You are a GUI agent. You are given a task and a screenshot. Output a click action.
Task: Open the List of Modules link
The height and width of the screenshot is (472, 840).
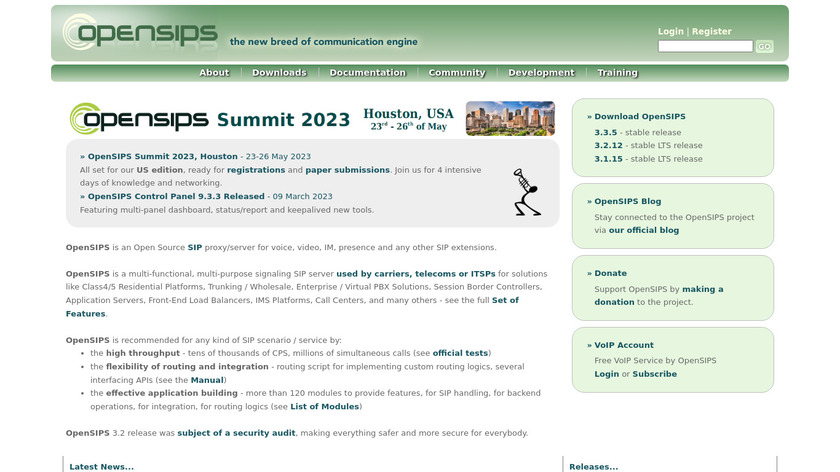click(x=325, y=407)
